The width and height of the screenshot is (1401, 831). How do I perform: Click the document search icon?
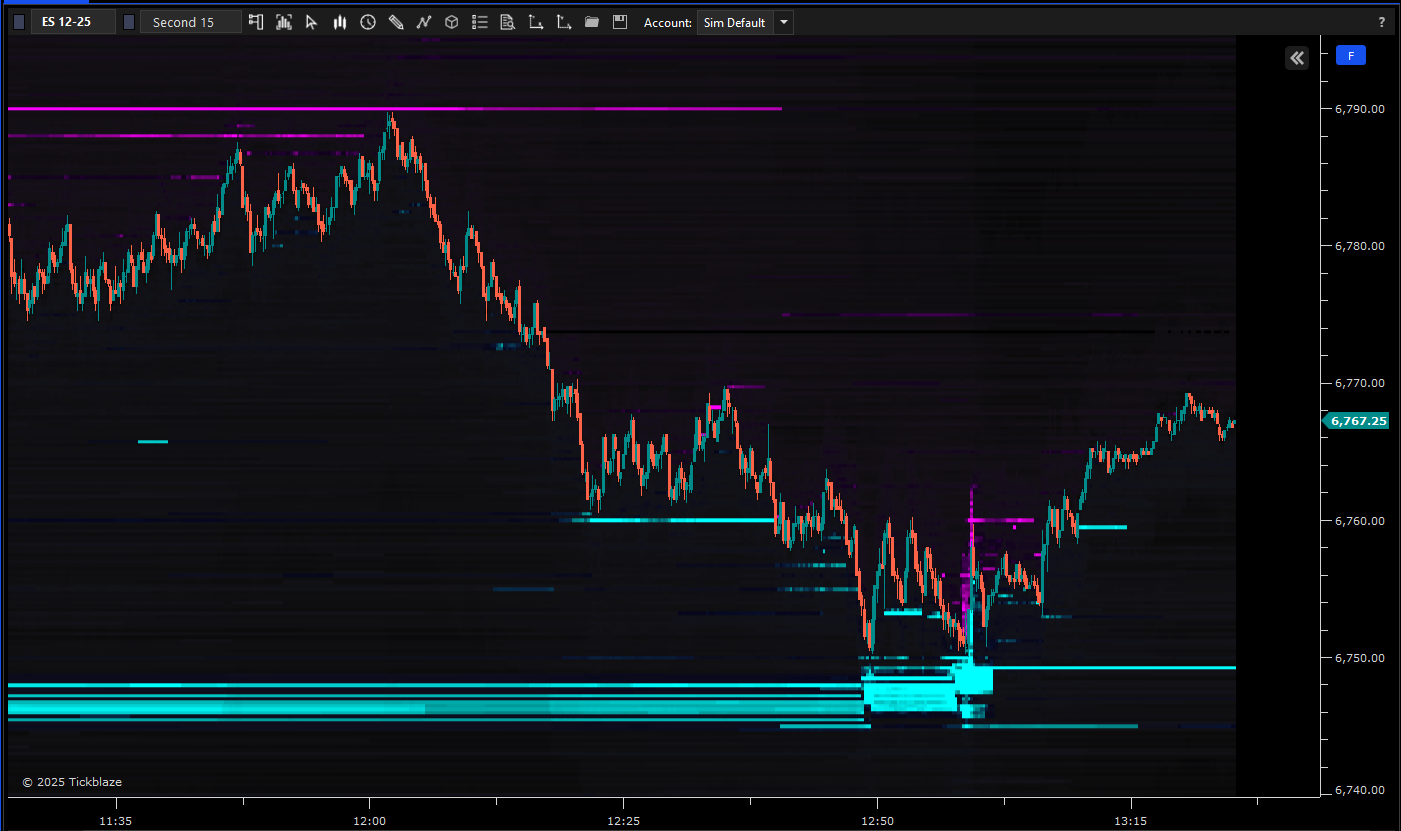508,22
